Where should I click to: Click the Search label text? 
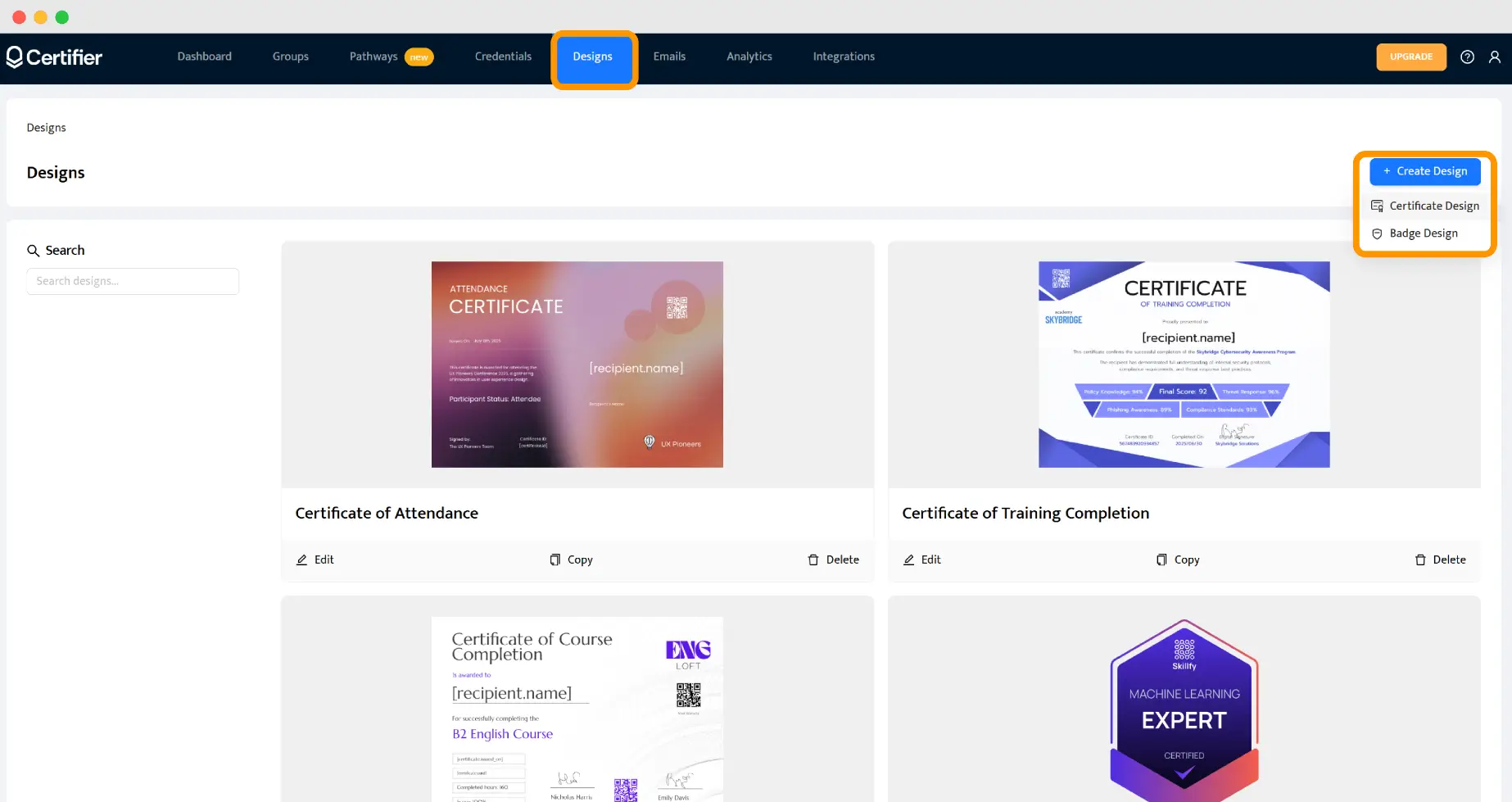[65, 251]
